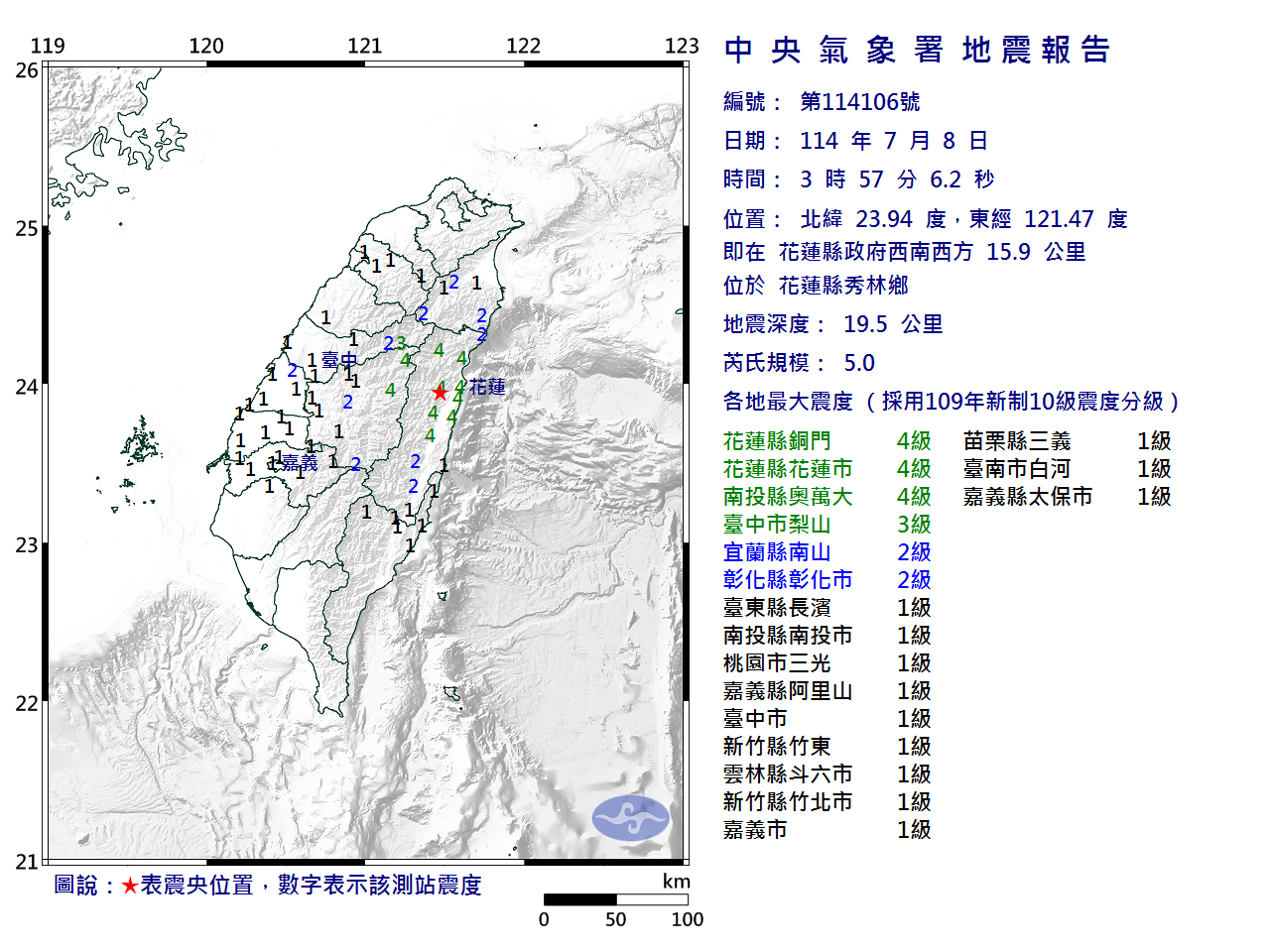Click the intensity row 臺中市梨山 3級
1270x952 pixels.
tap(827, 525)
